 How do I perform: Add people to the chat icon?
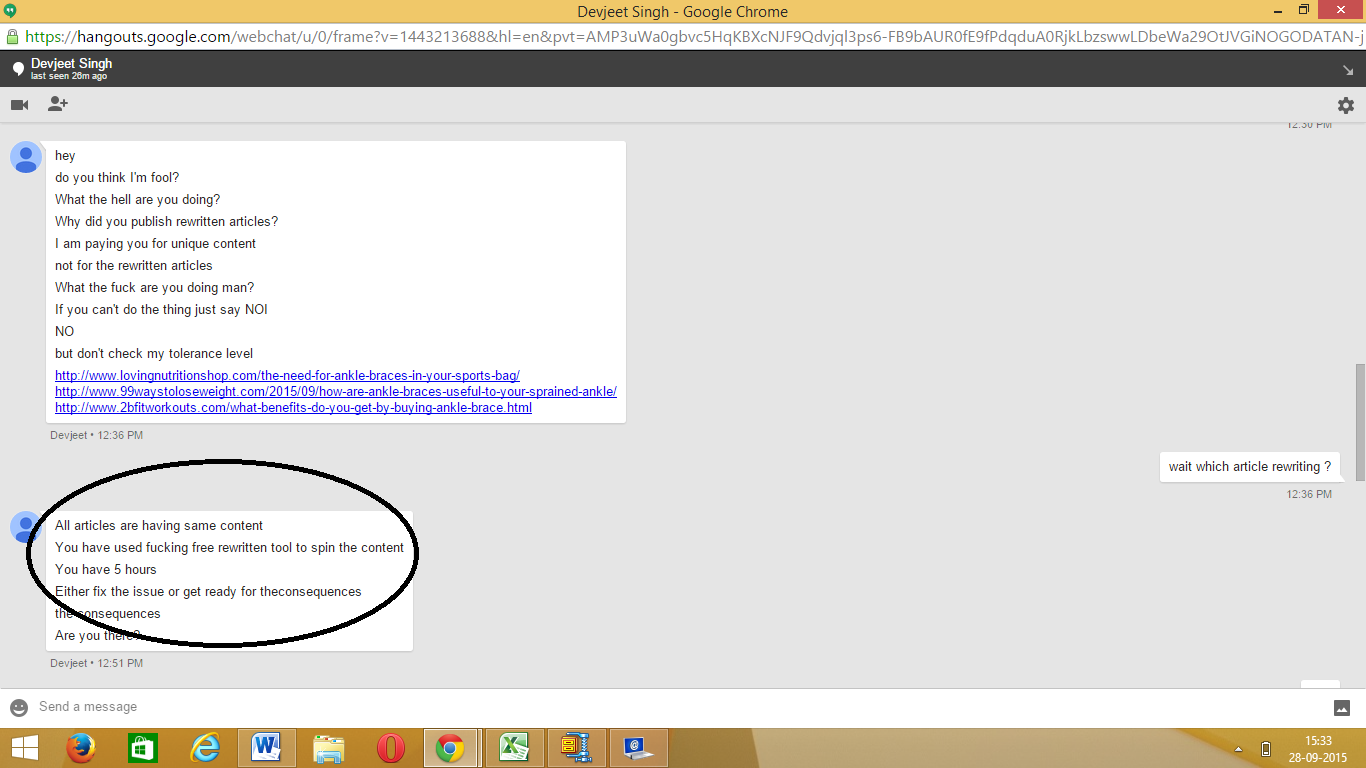[58, 104]
